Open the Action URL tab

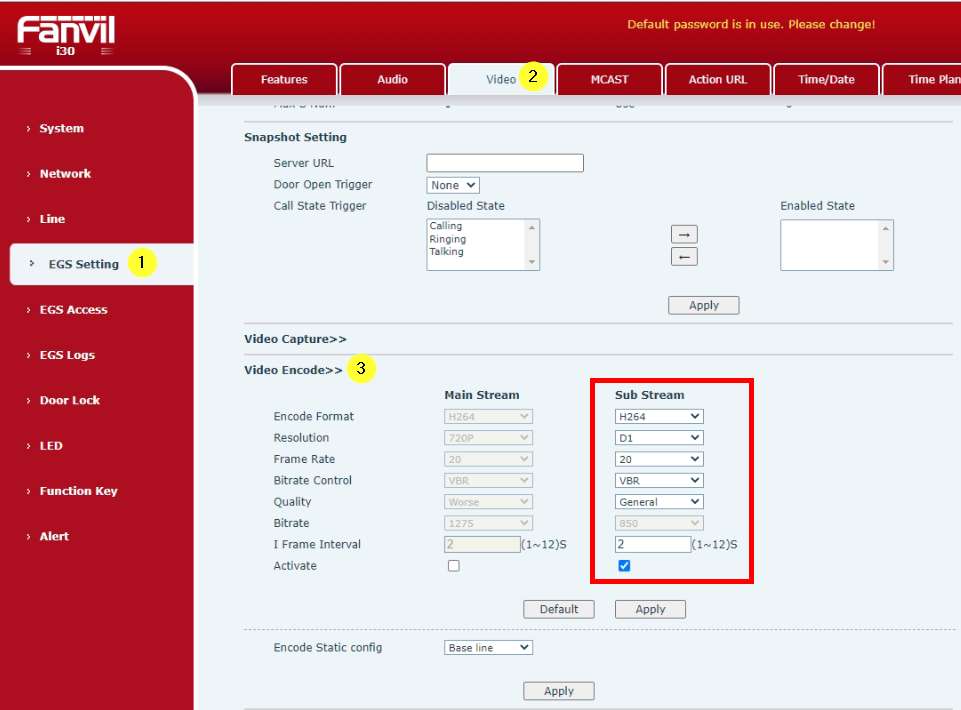[x=718, y=80]
